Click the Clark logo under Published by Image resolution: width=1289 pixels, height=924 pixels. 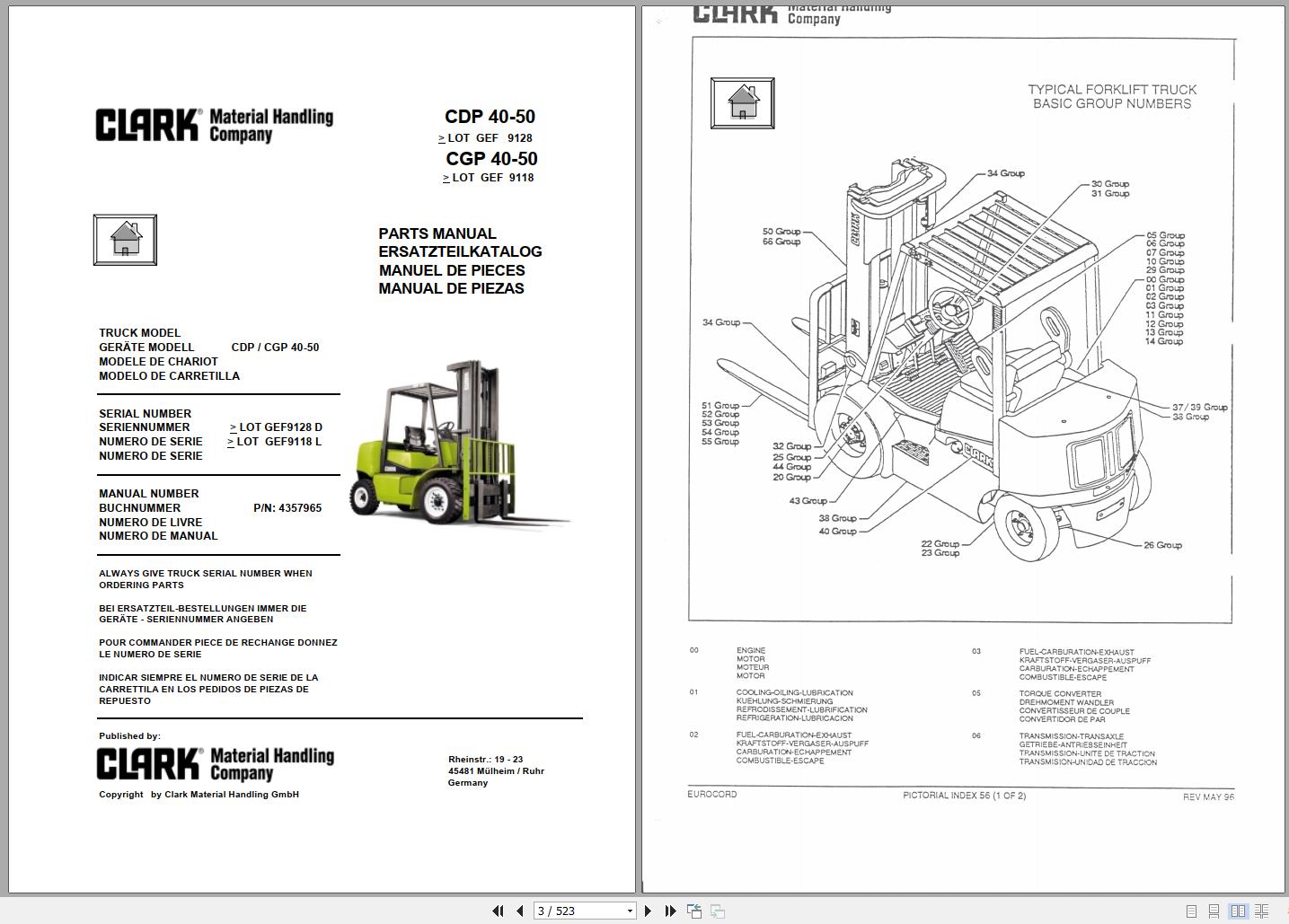215,764
